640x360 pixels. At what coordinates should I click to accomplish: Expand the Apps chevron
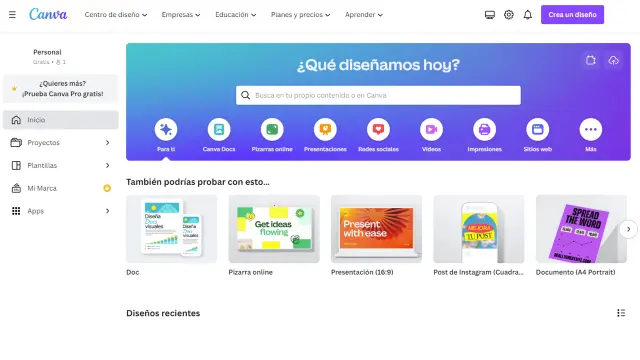pyautogui.click(x=107, y=211)
